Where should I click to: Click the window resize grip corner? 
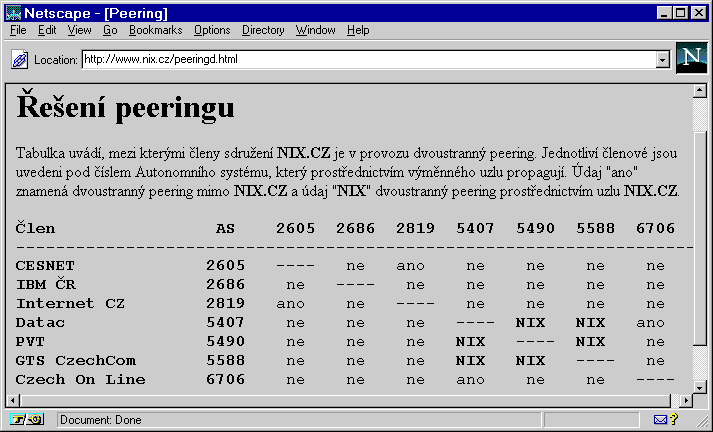(702, 421)
